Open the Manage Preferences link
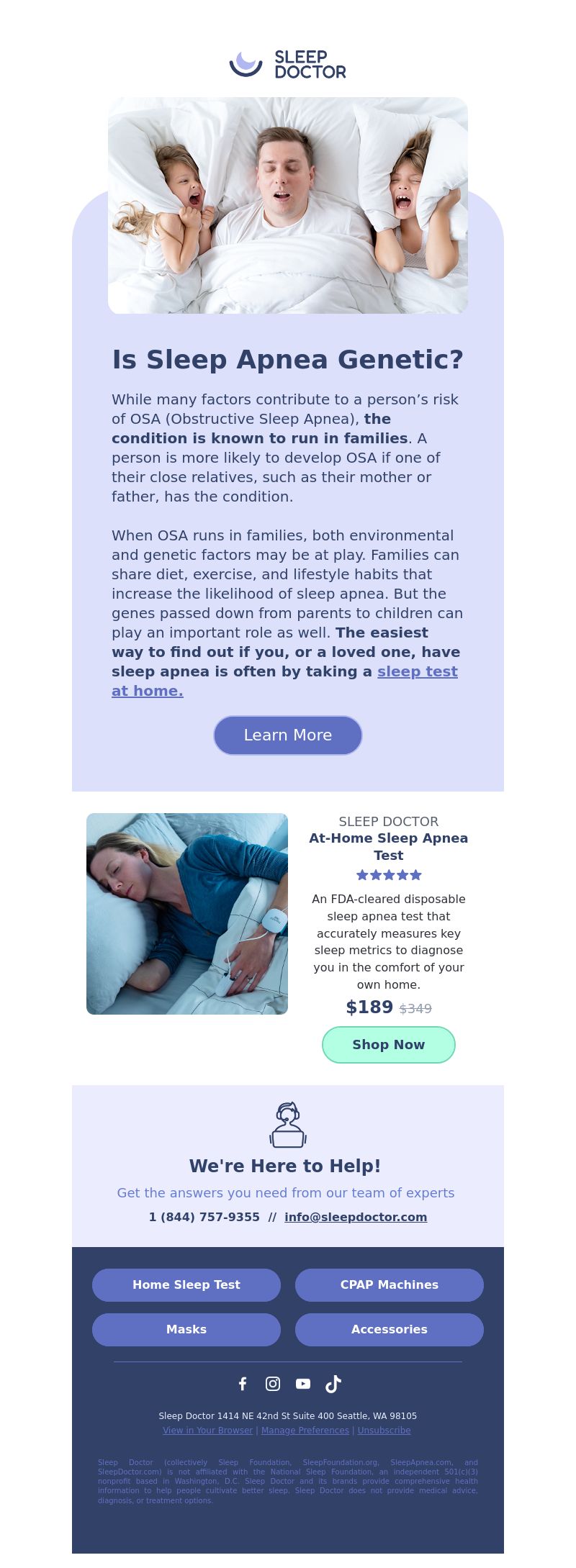Image resolution: width=576 pixels, height=1568 pixels. coord(305,1430)
